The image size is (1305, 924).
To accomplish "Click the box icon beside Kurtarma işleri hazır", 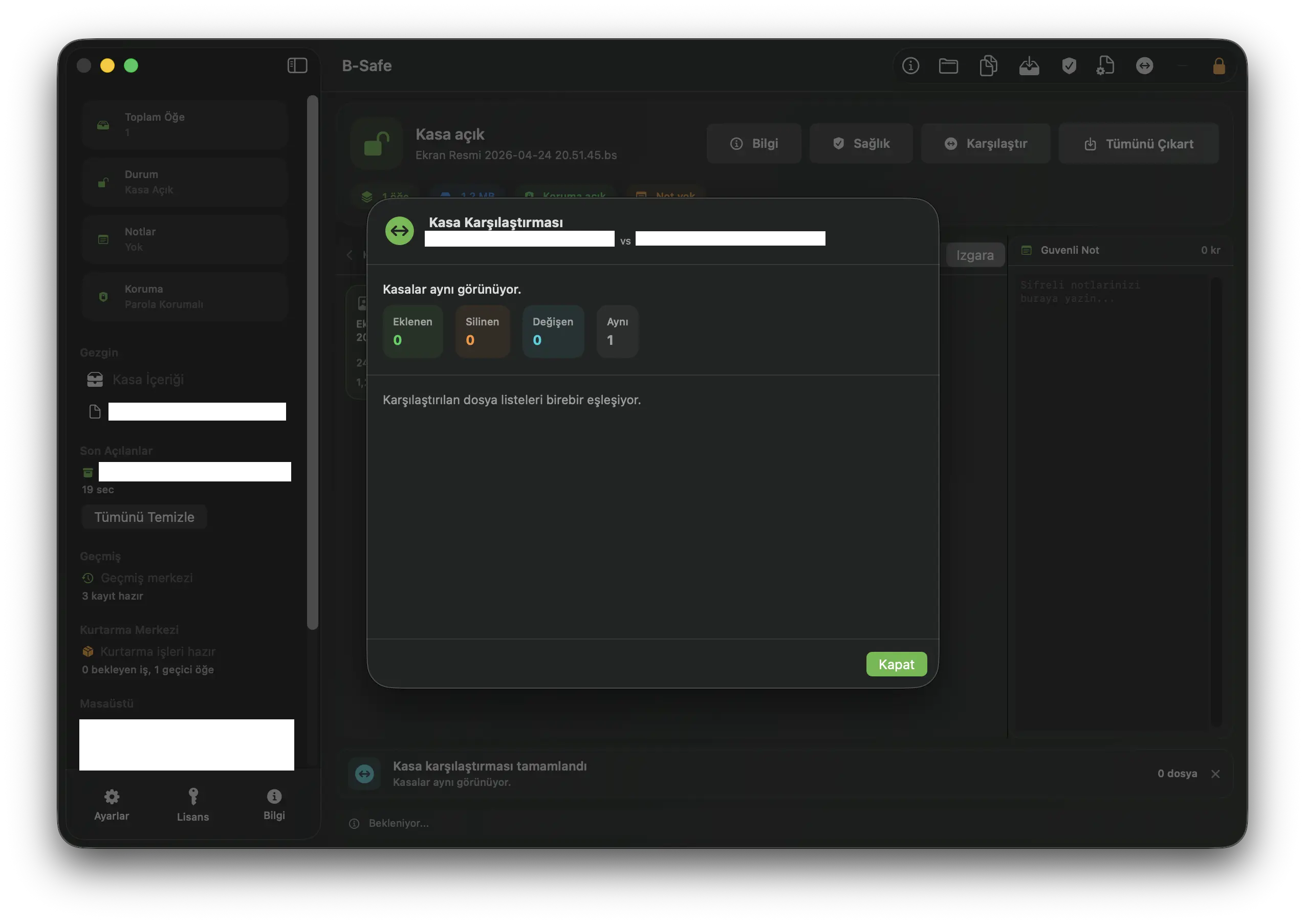I will click(88, 651).
